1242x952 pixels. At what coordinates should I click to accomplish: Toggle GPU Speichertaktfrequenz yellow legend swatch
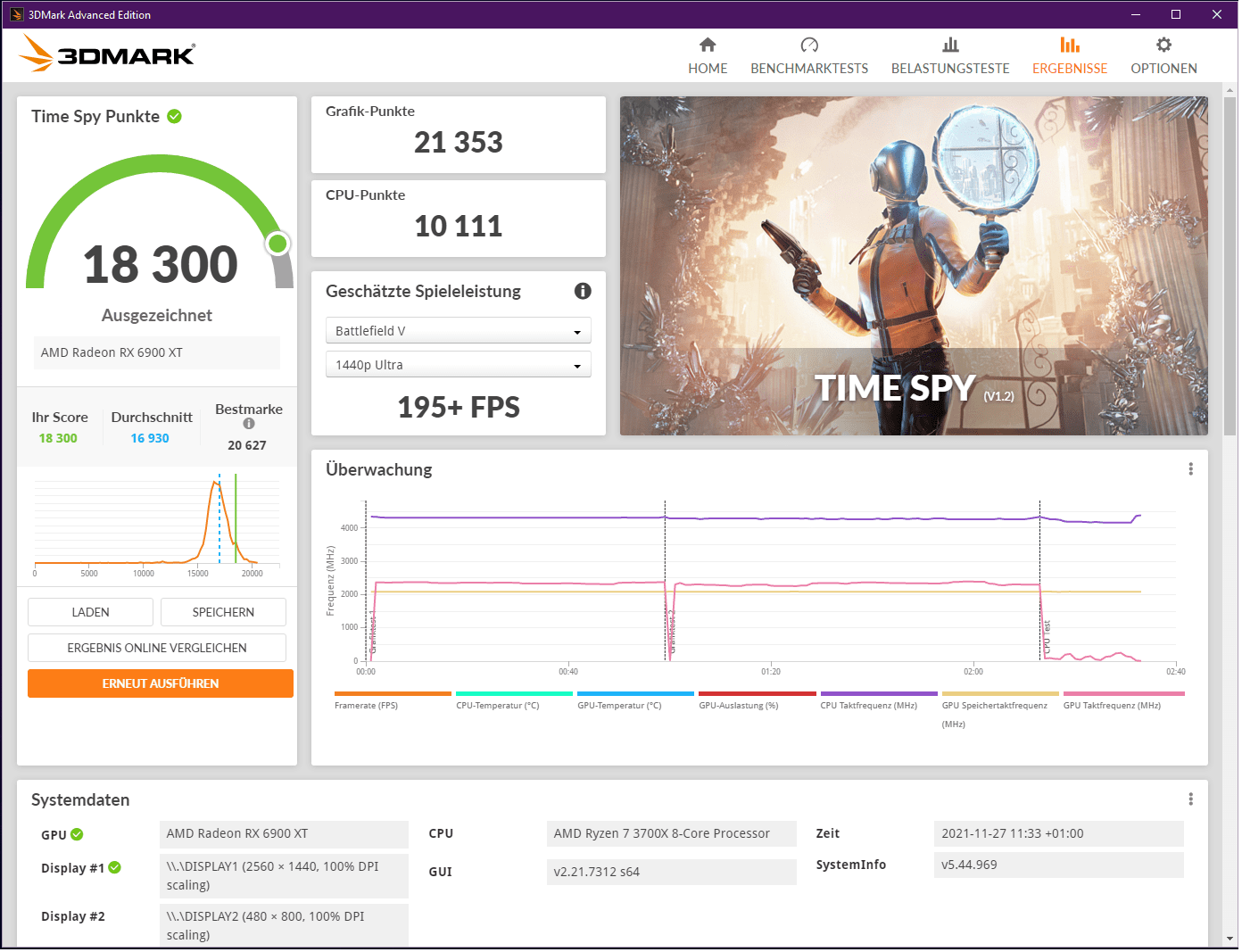point(1000,693)
